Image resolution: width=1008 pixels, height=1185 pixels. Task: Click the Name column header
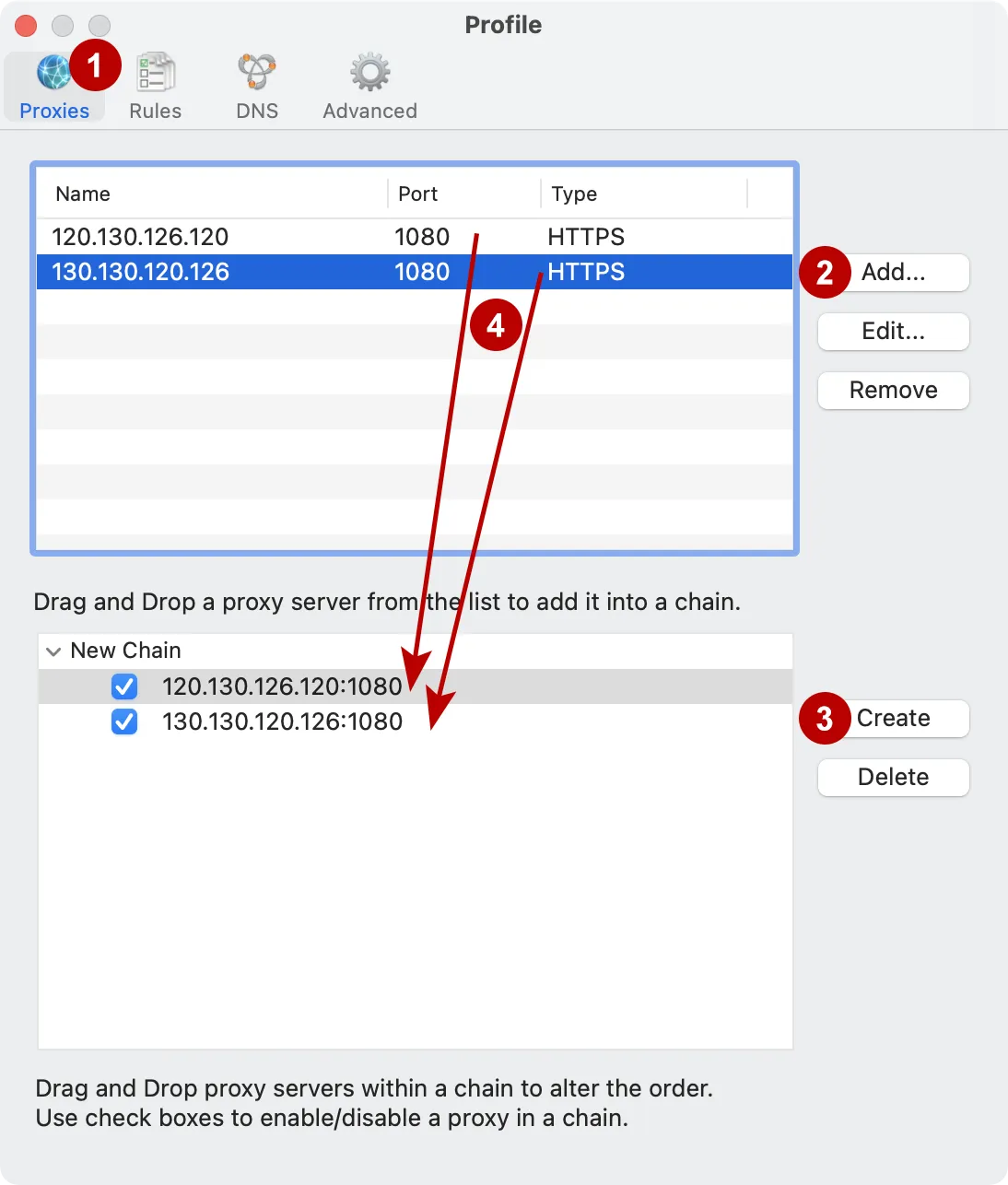tap(83, 194)
